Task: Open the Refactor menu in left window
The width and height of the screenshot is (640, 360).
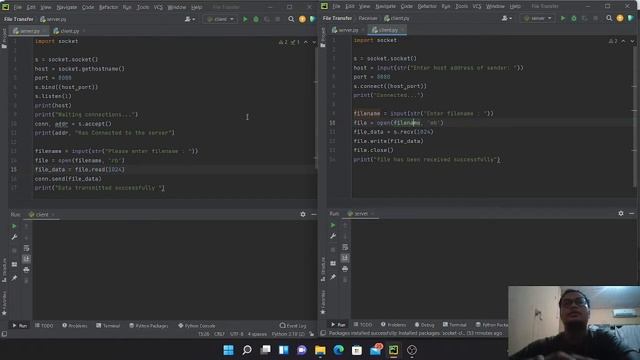Action: 109,7
